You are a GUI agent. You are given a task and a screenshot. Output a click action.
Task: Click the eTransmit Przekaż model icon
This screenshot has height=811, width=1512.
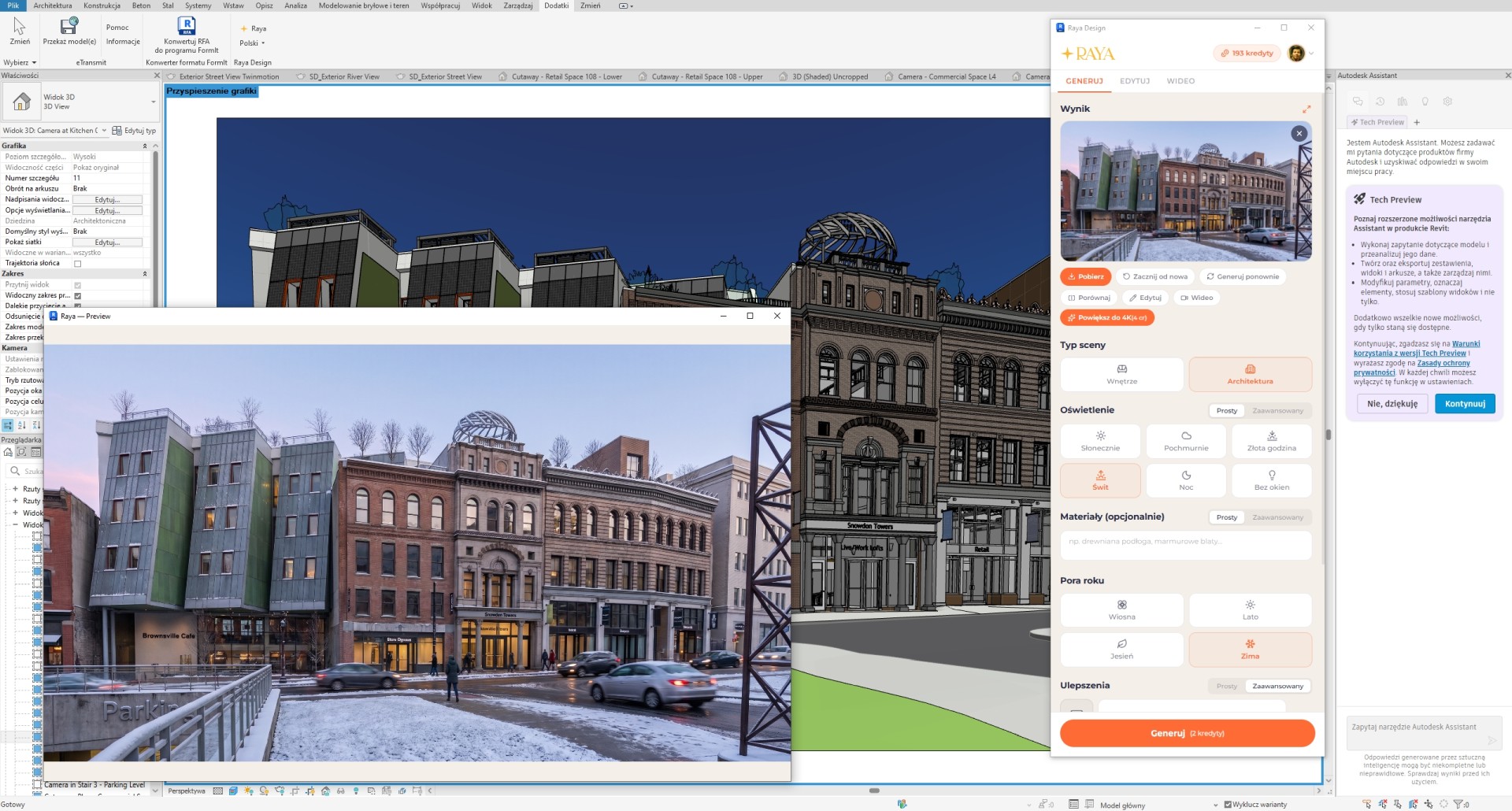tap(69, 26)
